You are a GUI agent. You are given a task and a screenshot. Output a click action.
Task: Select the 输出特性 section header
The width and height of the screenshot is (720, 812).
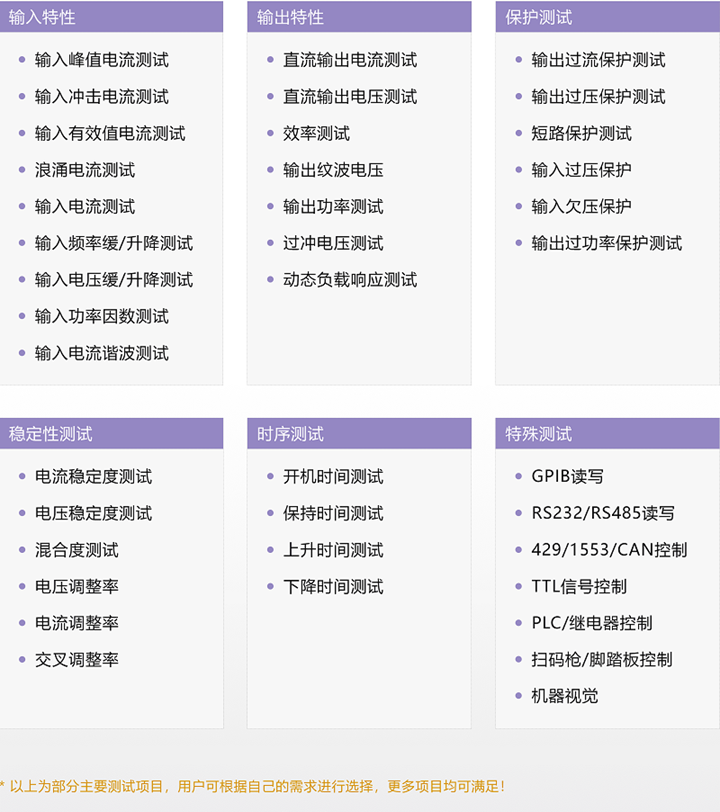point(290,17)
